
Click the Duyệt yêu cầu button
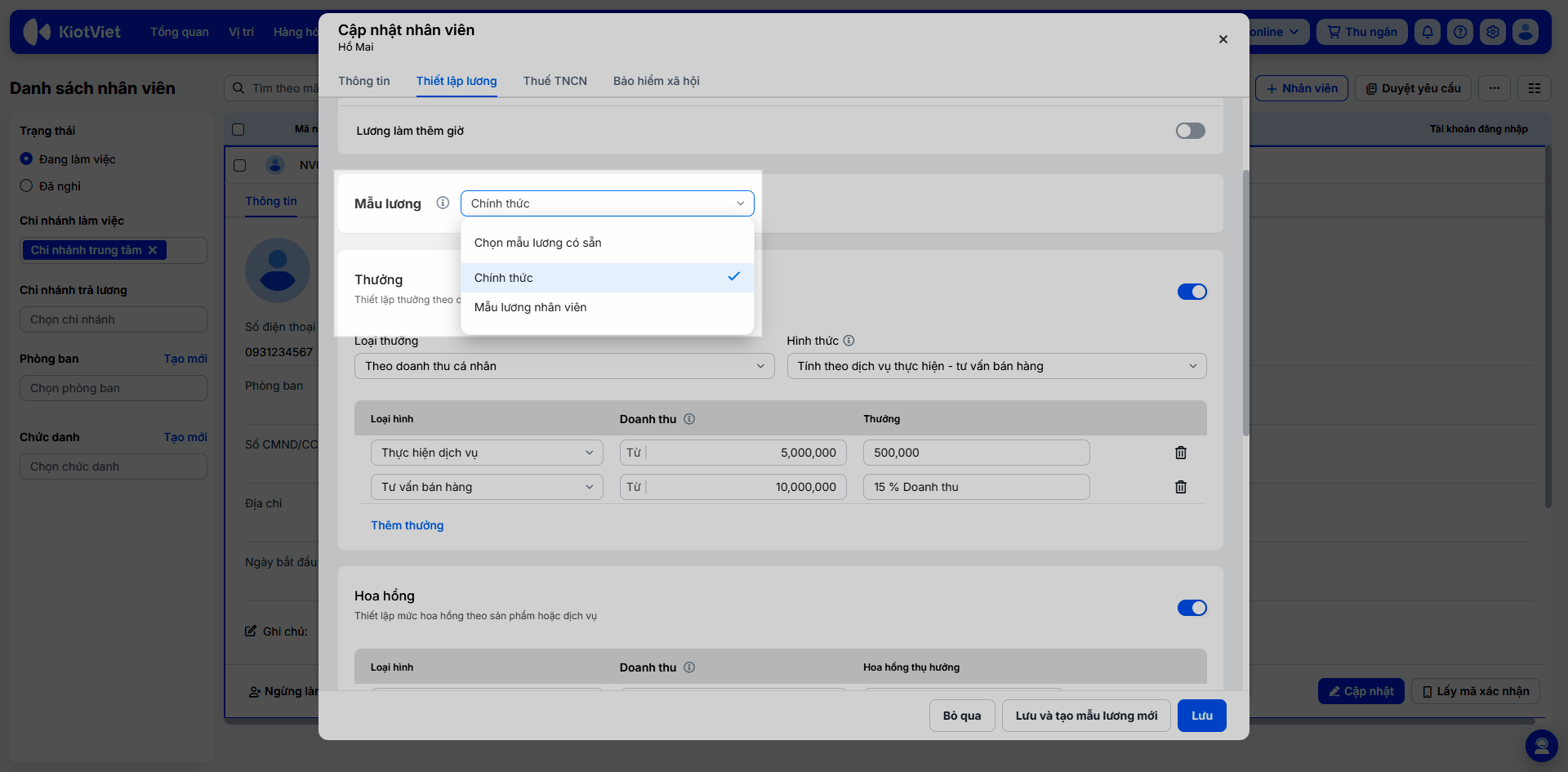click(x=1414, y=88)
